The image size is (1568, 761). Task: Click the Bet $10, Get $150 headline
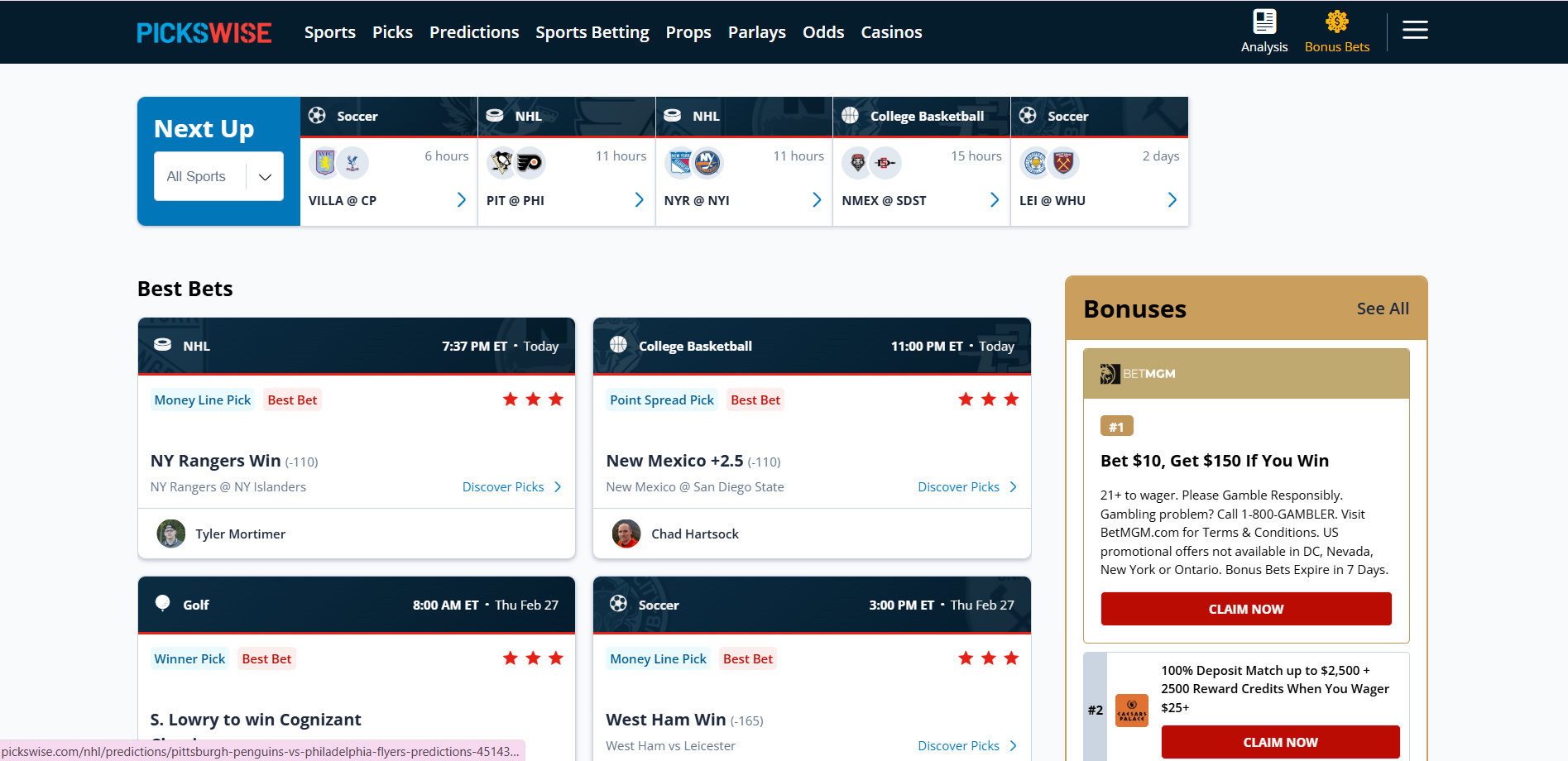[1215, 461]
